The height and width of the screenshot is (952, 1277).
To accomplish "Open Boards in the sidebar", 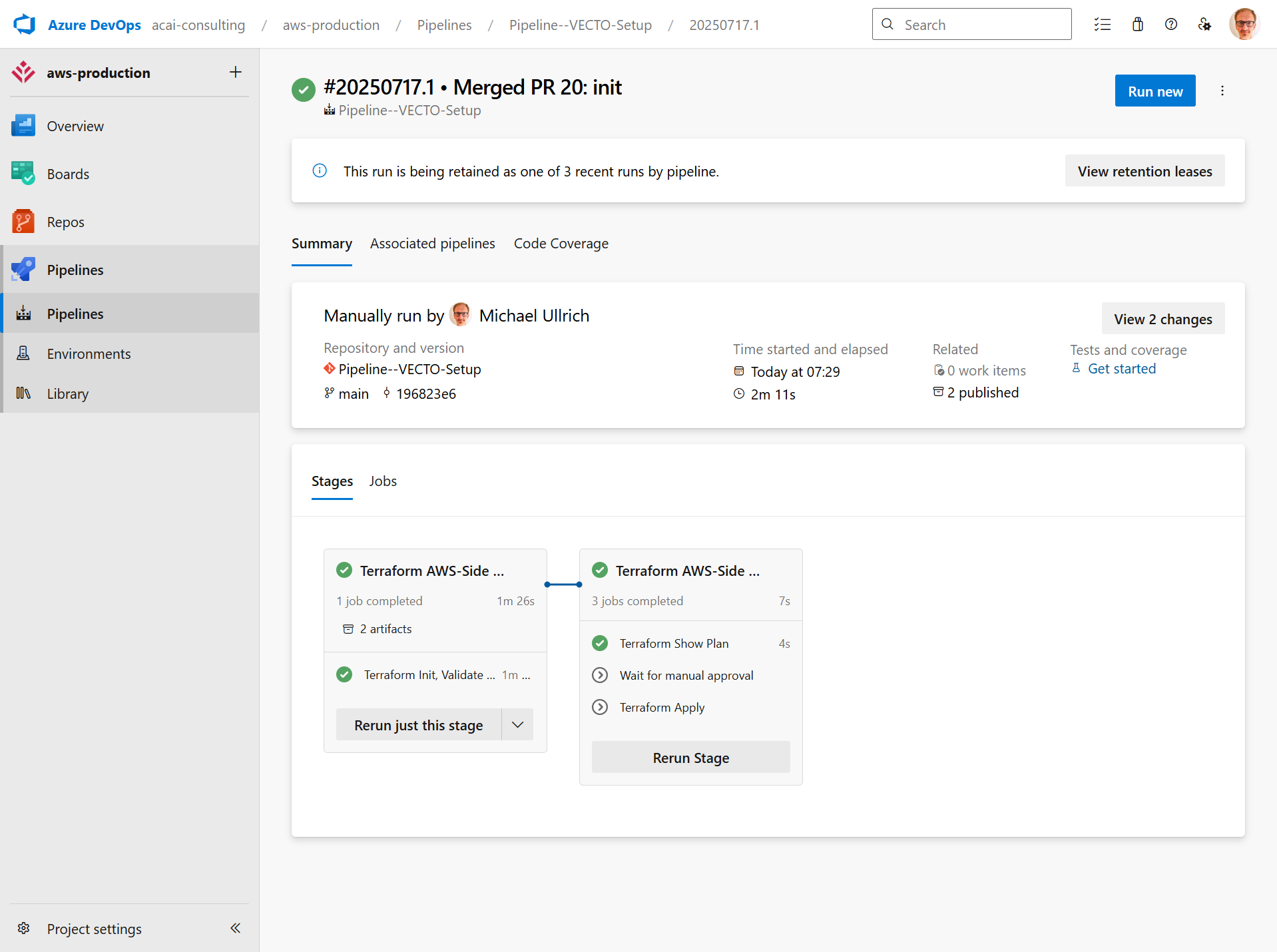I will pyautogui.click(x=130, y=174).
